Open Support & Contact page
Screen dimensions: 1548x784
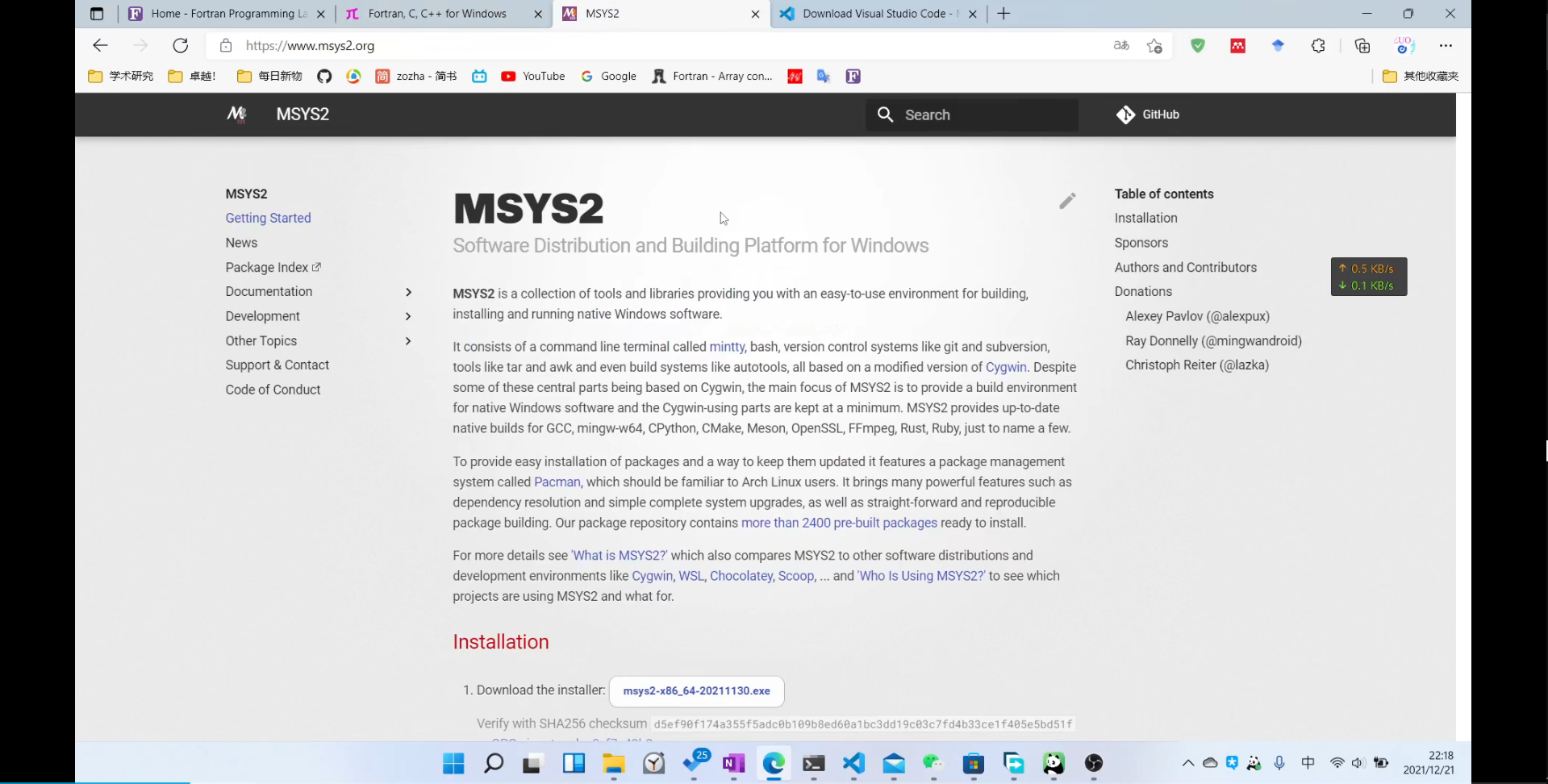pyautogui.click(x=277, y=365)
